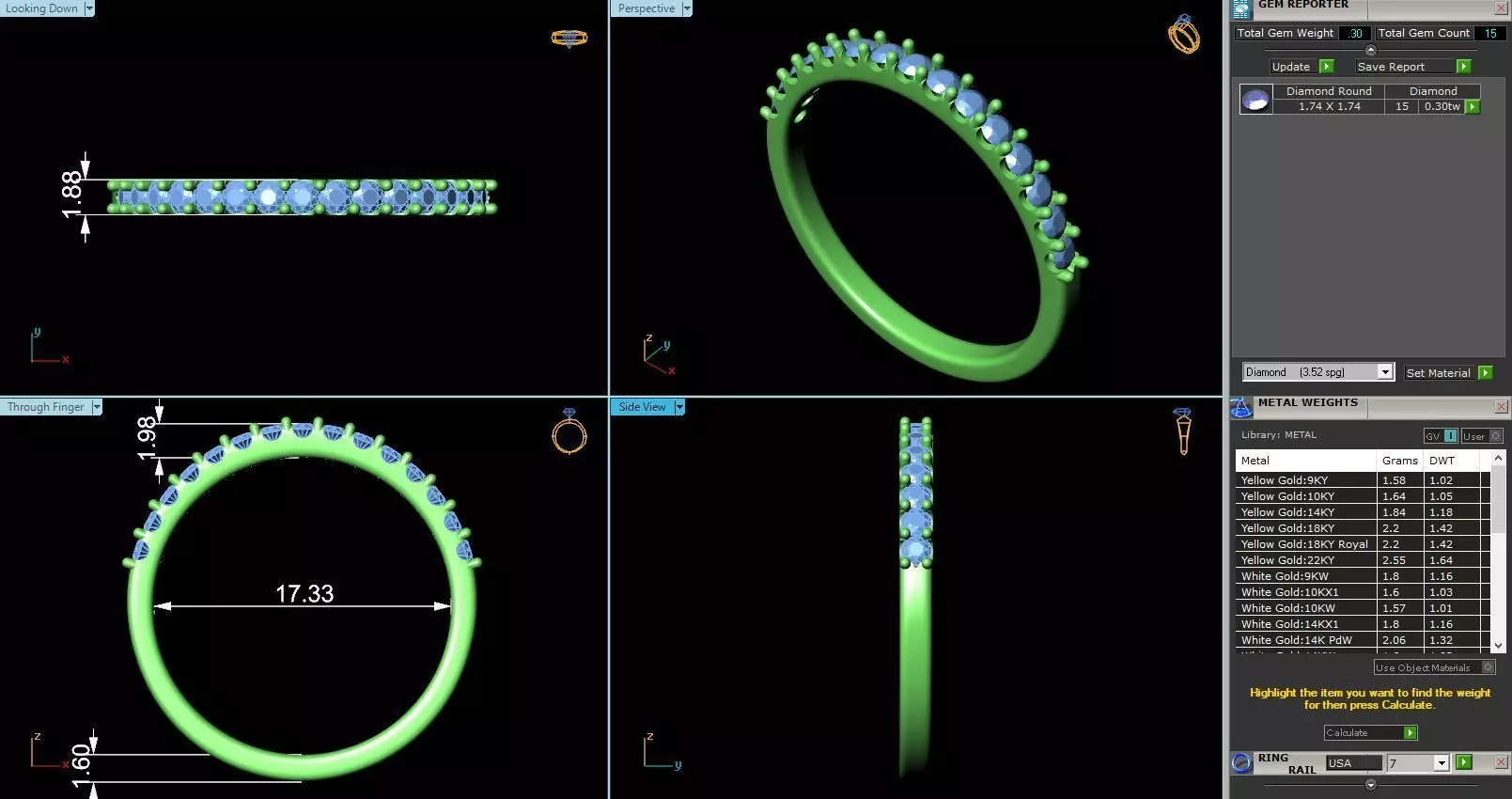1512x799 pixels.
Task: Click the Looking Down viewport label
Action: pyautogui.click(x=42, y=8)
